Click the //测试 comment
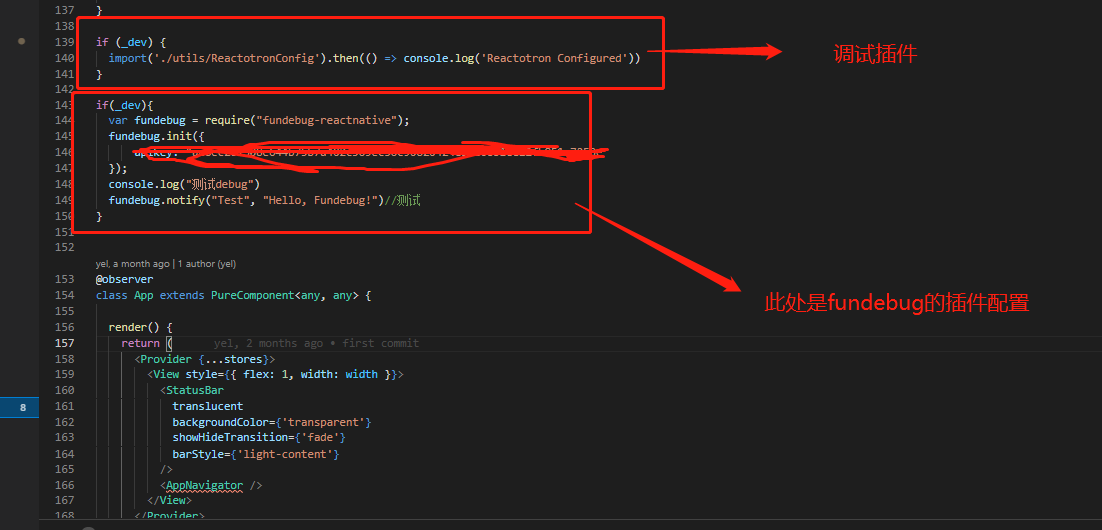Image resolution: width=1102 pixels, height=530 pixels. [x=402, y=201]
